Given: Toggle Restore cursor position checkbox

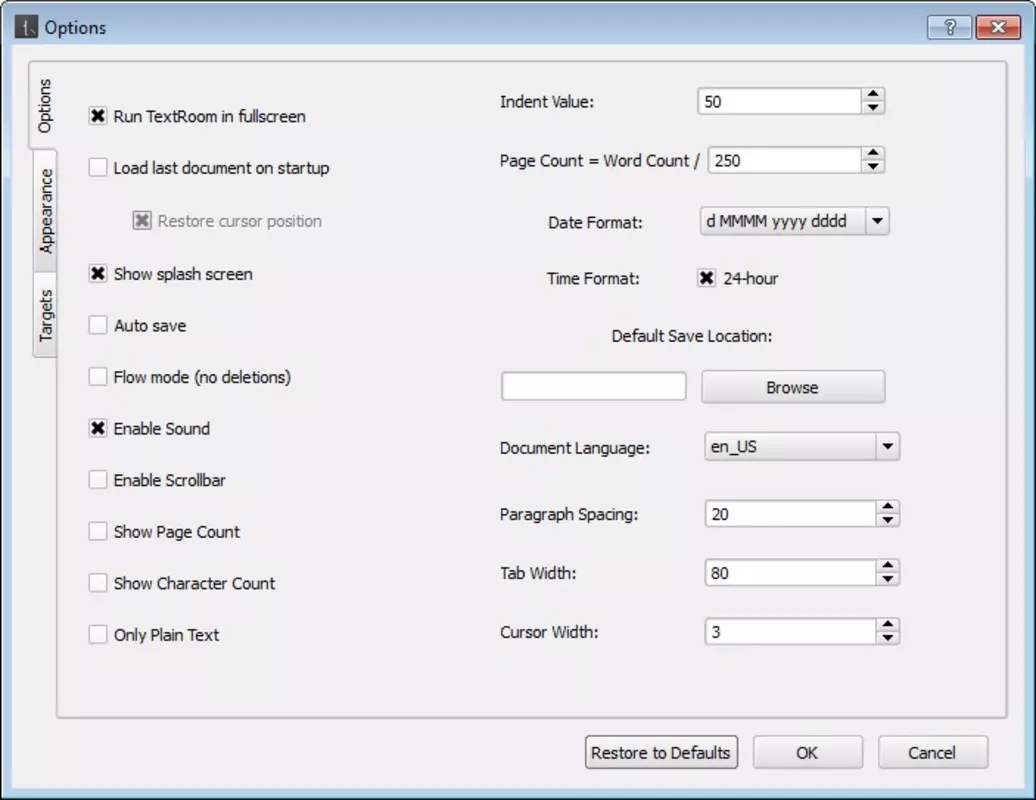Looking at the screenshot, I should coord(141,221).
